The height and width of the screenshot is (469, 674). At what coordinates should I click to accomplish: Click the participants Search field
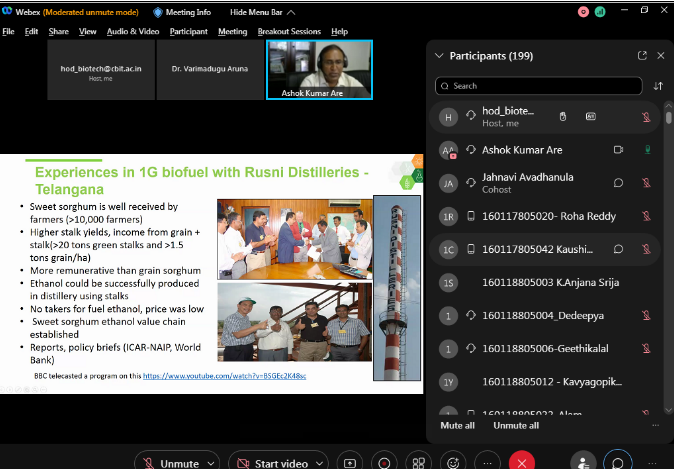539,86
